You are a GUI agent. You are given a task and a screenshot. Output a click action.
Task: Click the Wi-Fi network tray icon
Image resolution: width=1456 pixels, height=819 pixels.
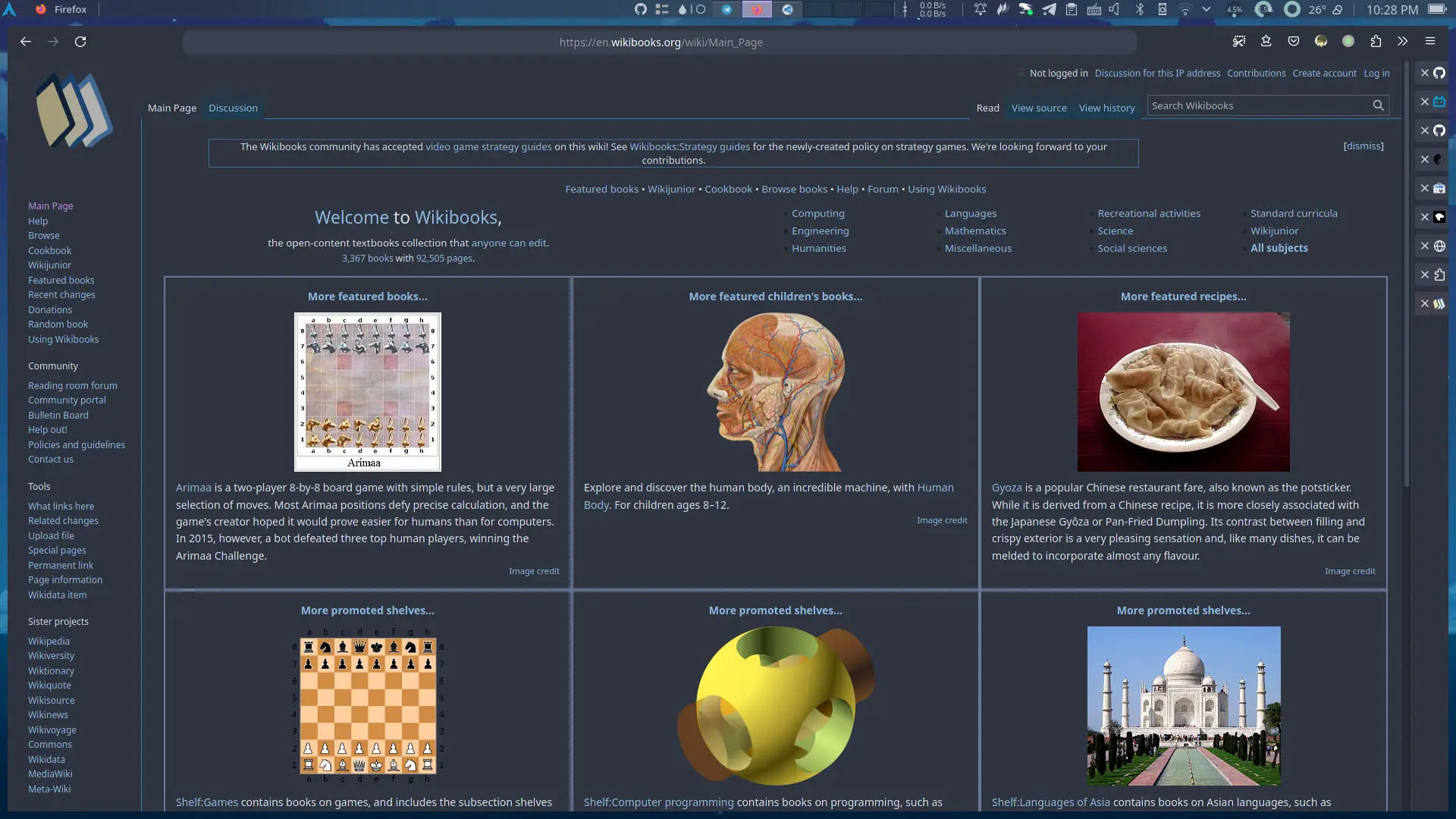[x=1185, y=10]
